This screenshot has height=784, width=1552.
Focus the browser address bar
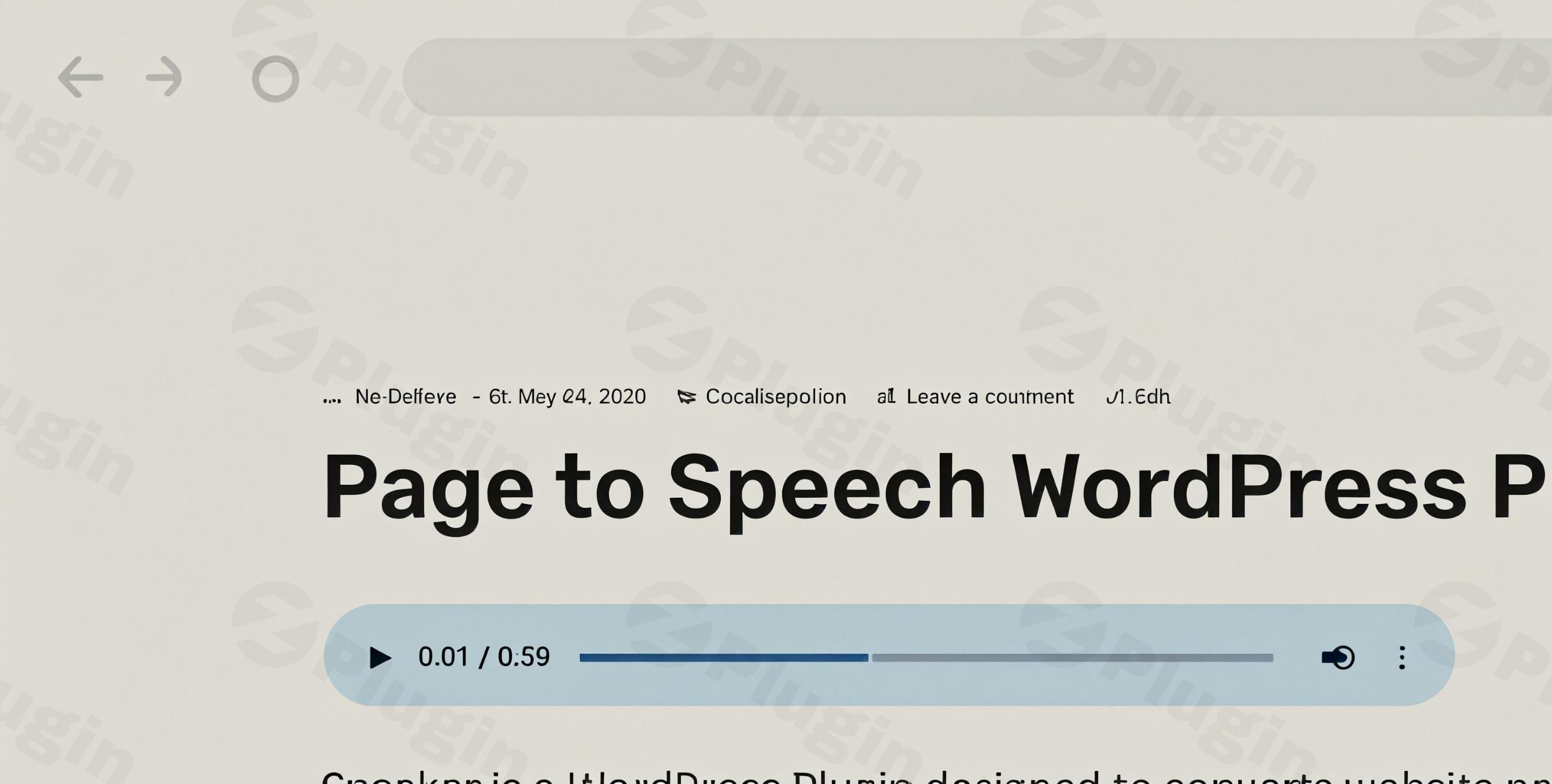pos(977,77)
